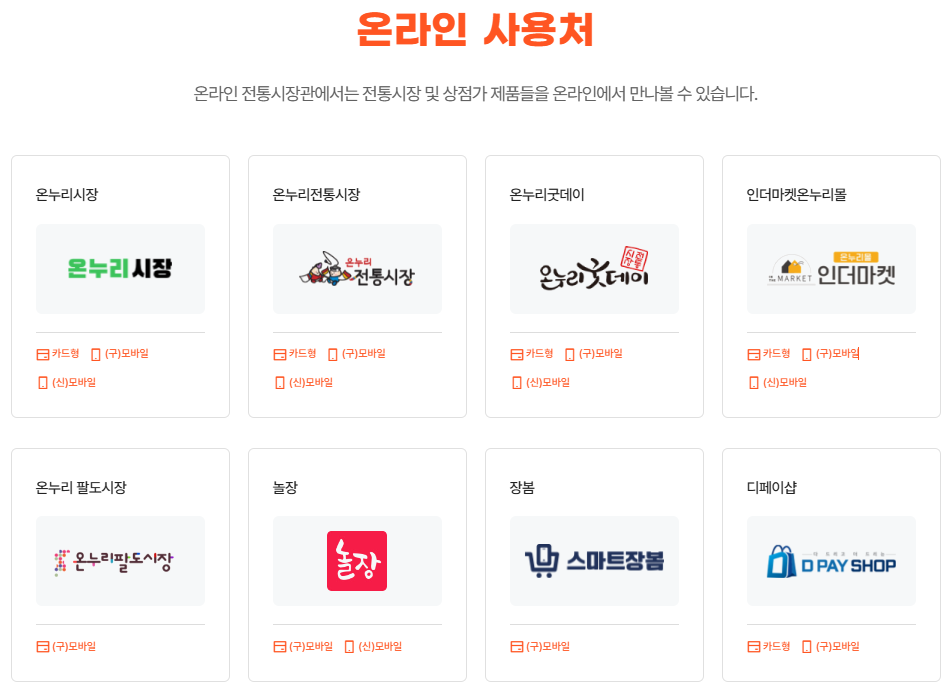Viewport: 949px width, 689px height.
Task: Click the 카드형 card icon under 온누리시장
Action: click(x=42, y=355)
